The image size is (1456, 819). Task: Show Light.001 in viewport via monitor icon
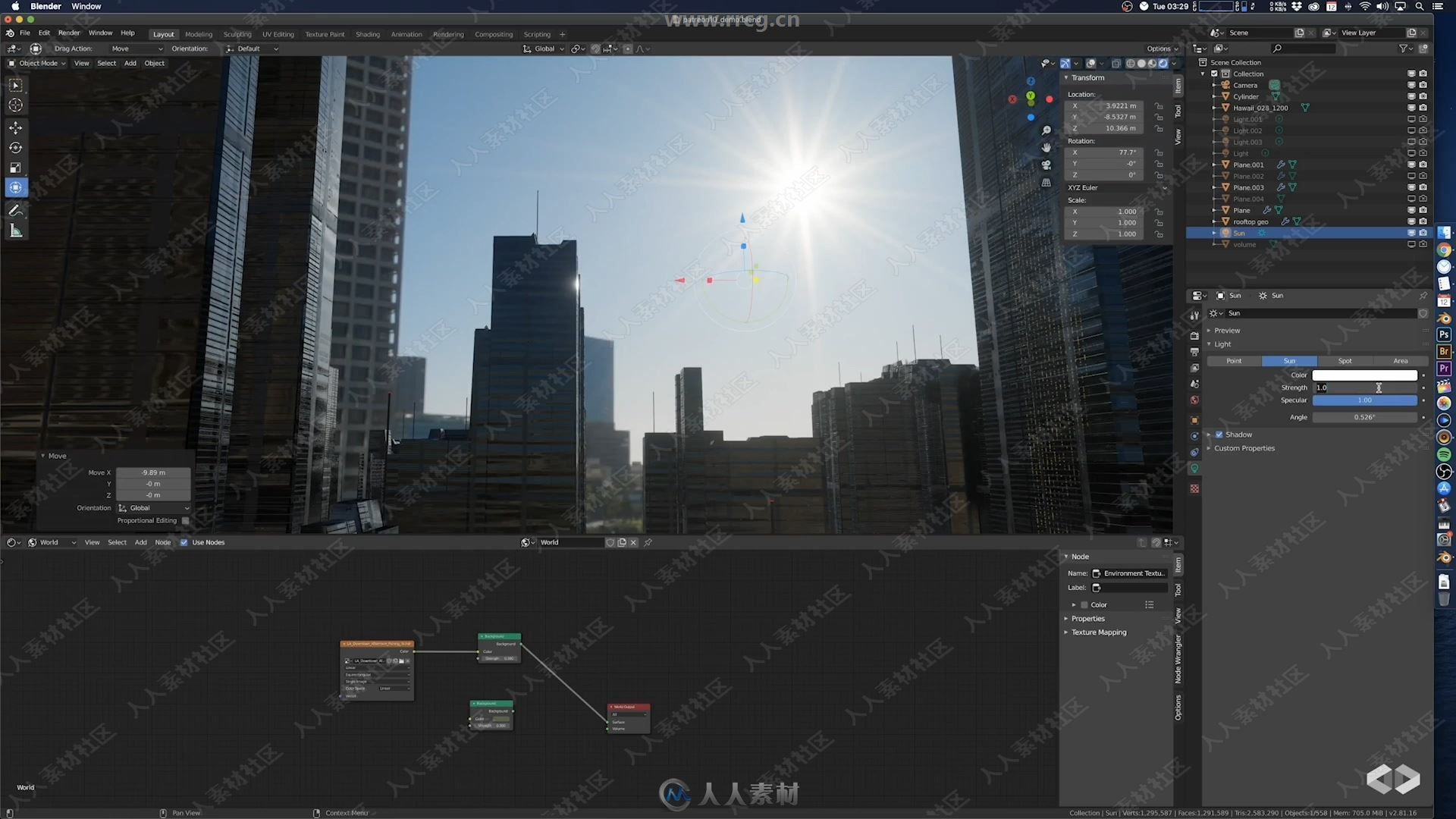pyautogui.click(x=1411, y=119)
